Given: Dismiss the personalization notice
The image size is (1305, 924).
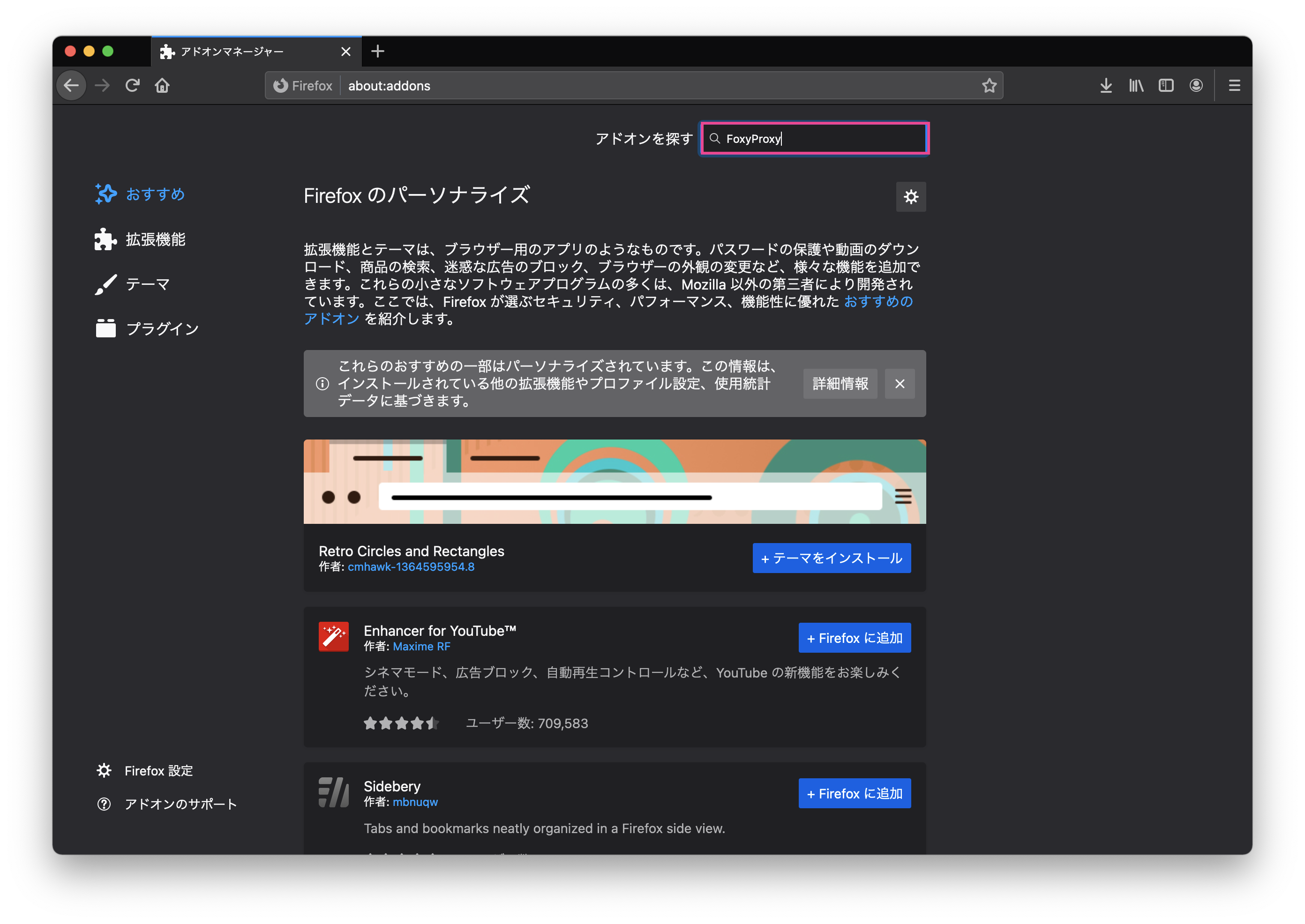Looking at the screenshot, I should tap(899, 383).
